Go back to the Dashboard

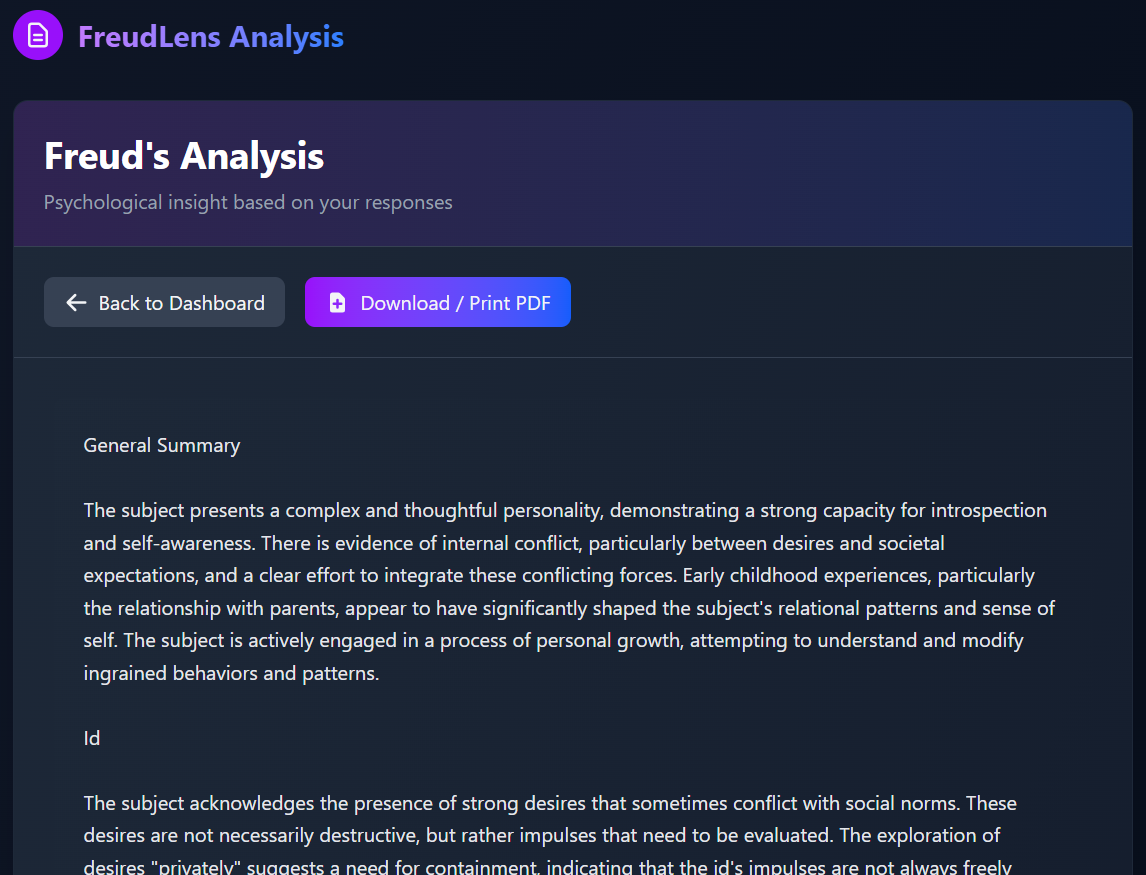tap(164, 303)
